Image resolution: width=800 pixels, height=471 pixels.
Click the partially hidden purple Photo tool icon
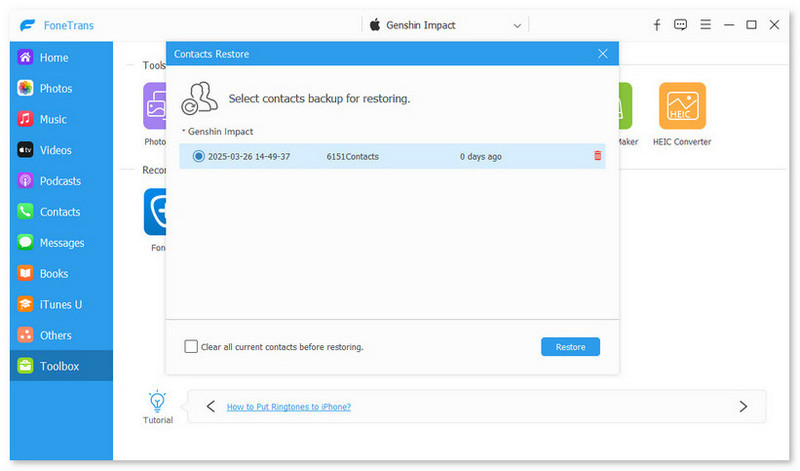pyautogui.click(x=155, y=106)
